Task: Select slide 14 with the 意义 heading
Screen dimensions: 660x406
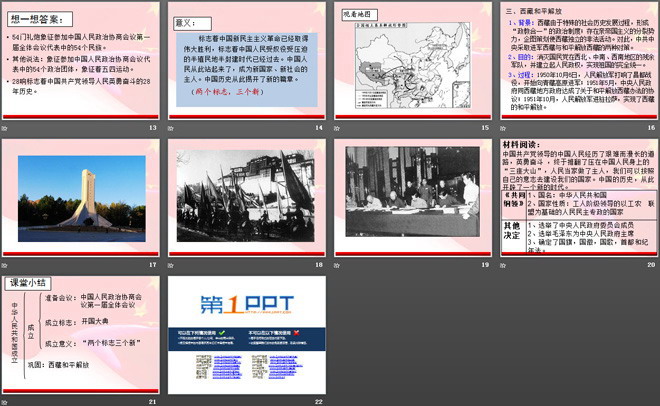Action: pyautogui.click(x=245, y=60)
